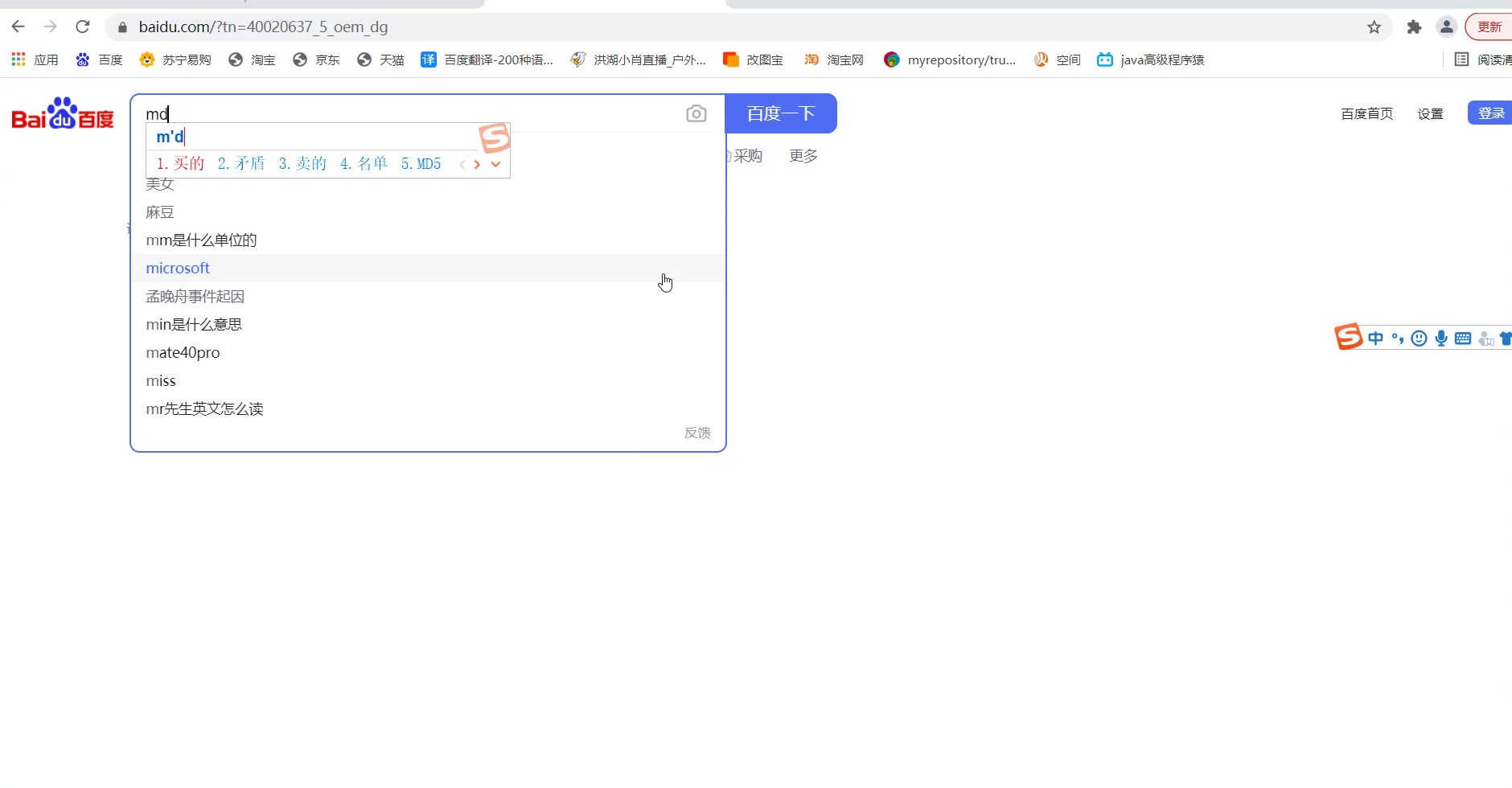Open the 京东 bookmark

(316, 60)
